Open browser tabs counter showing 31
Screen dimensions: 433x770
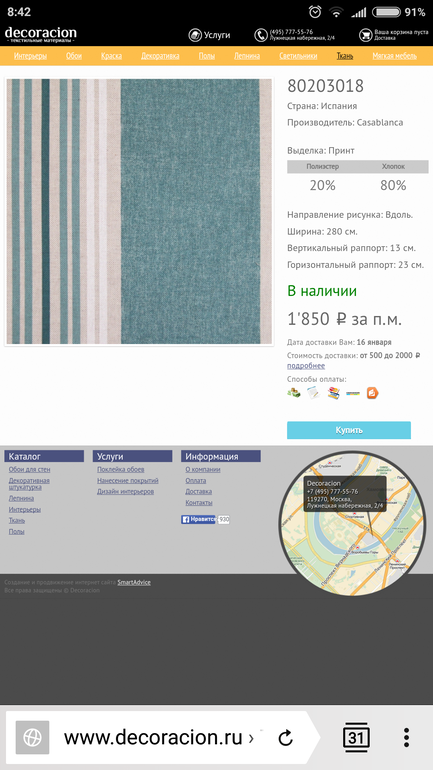pyautogui.click(x=356, y=738)
